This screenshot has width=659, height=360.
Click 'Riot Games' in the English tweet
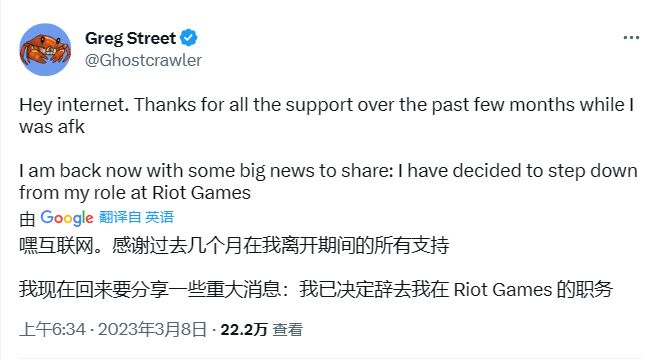(x=201, y=193)
